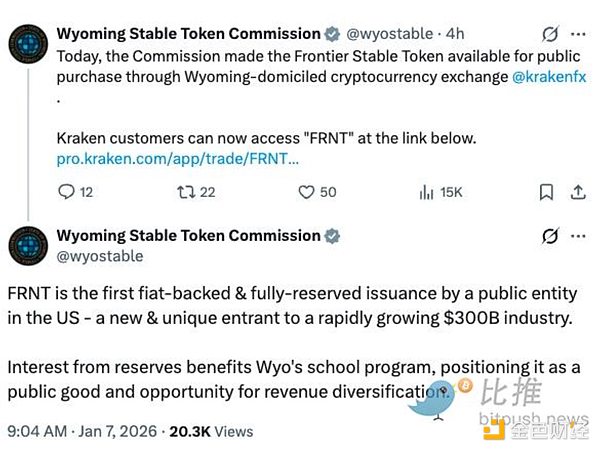Open the more options menu on second tweet
600x451 pixels.
579,237
